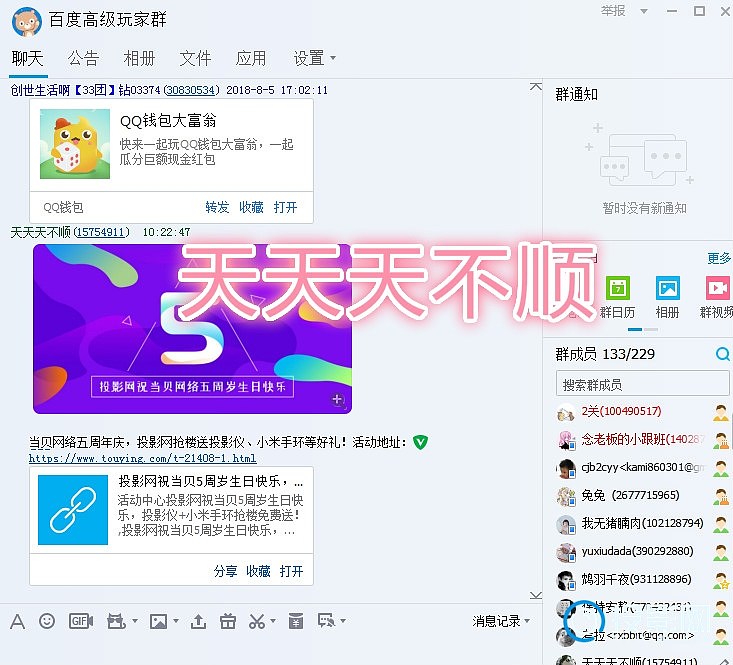
Task: Click the group avatar bear icon
Action: pyautogui.click(x=26, y=21)
